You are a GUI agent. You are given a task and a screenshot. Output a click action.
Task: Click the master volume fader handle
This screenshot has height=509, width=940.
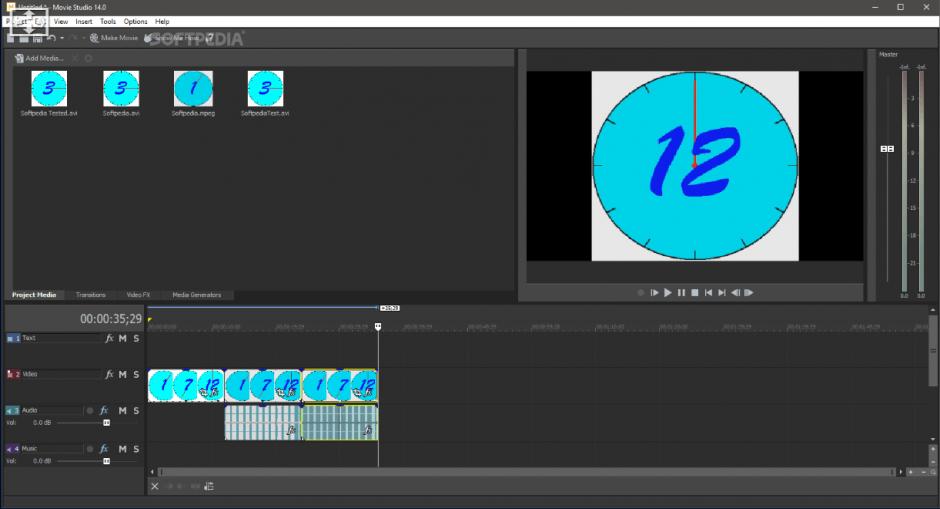click(887, 149)
